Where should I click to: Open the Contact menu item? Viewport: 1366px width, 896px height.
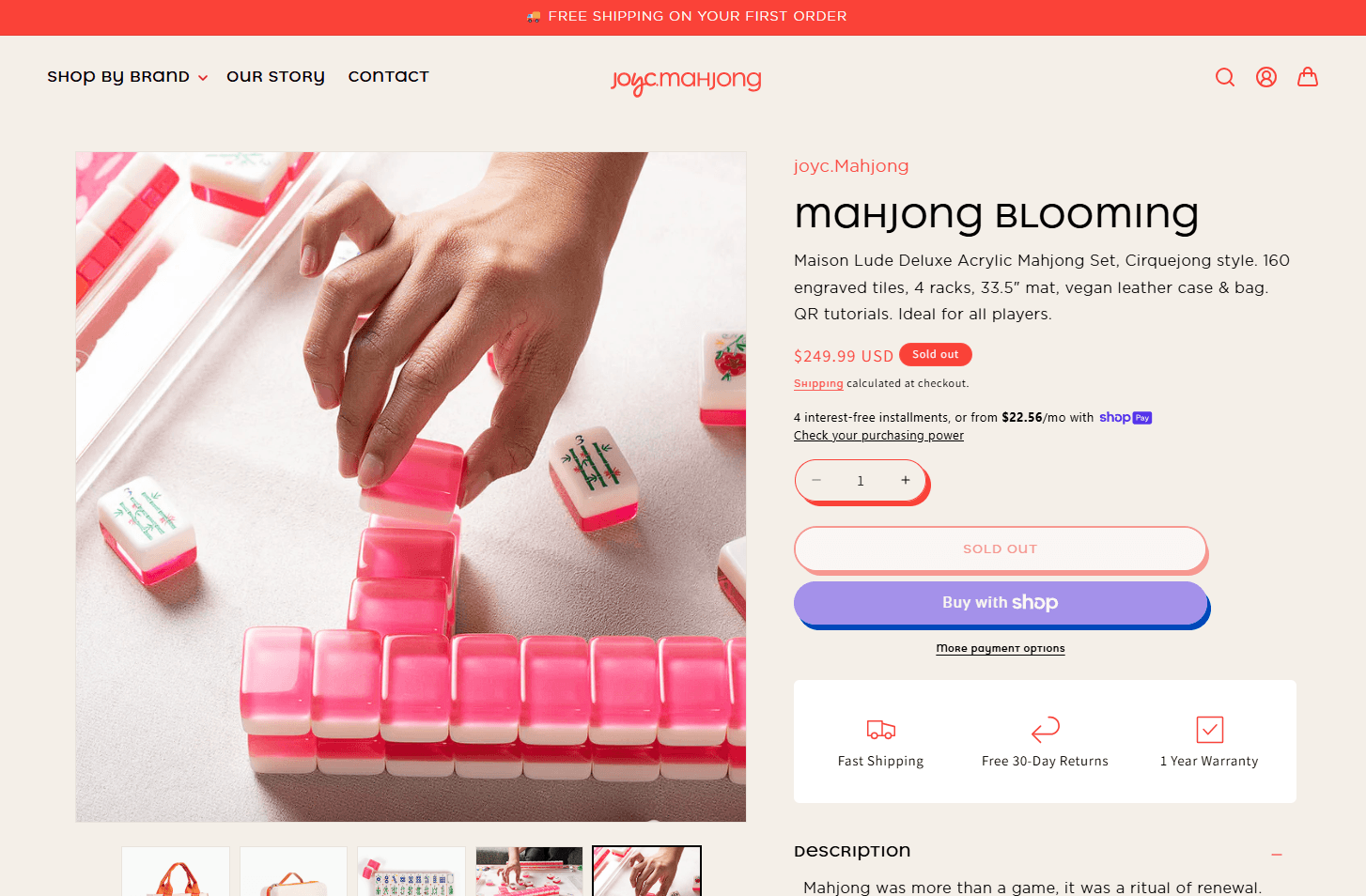(x=388, y=77)
